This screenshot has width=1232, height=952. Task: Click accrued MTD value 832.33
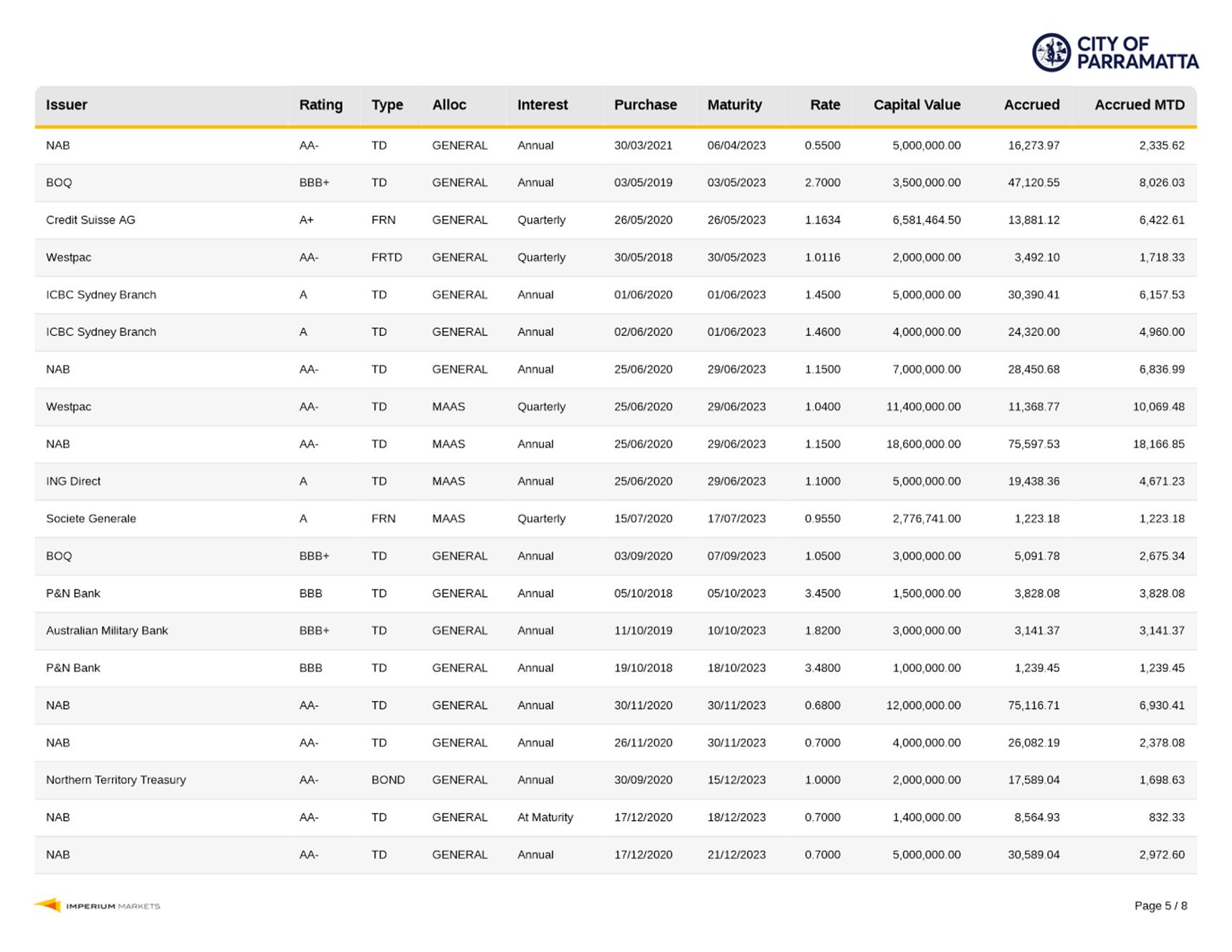[x=1167, y=817]
